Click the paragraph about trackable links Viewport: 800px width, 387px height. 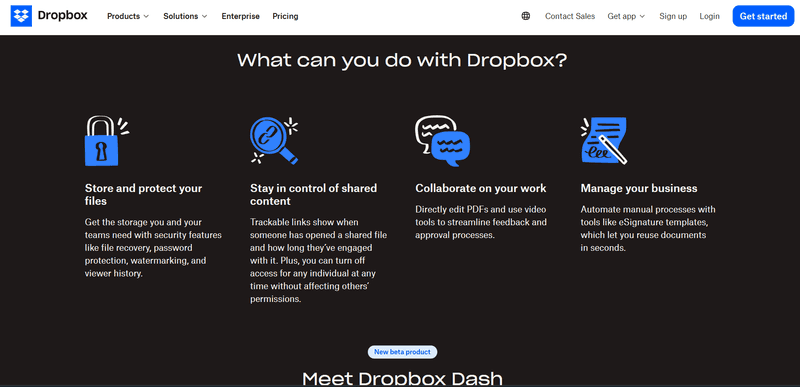318,261
